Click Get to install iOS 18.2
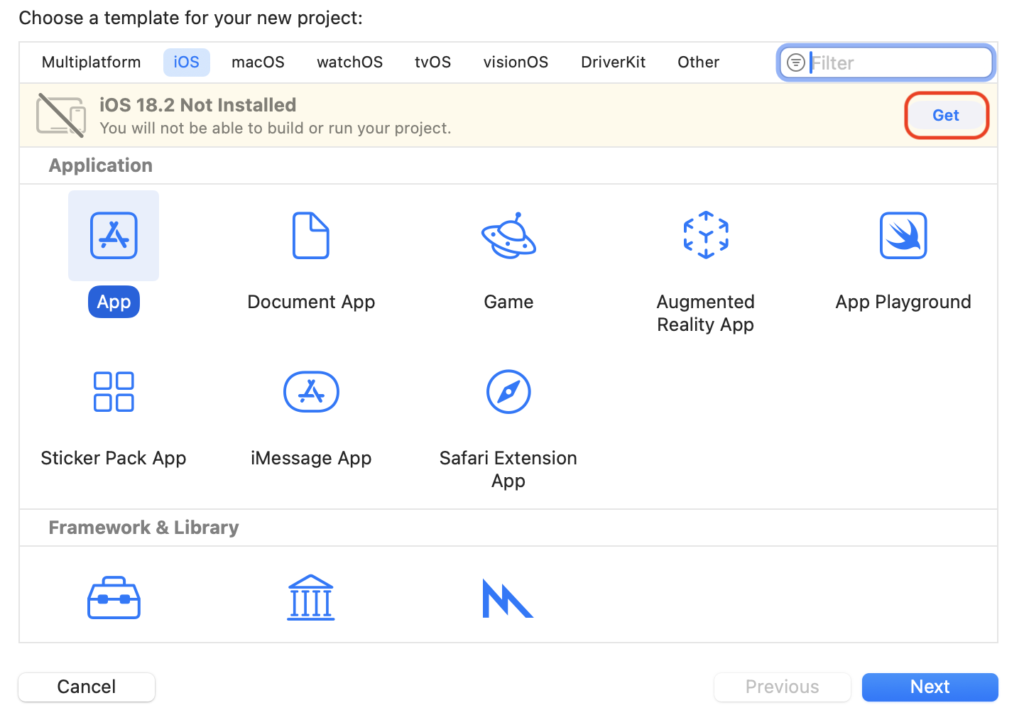This screenshot has width=1024, height=720. point(946,115)
